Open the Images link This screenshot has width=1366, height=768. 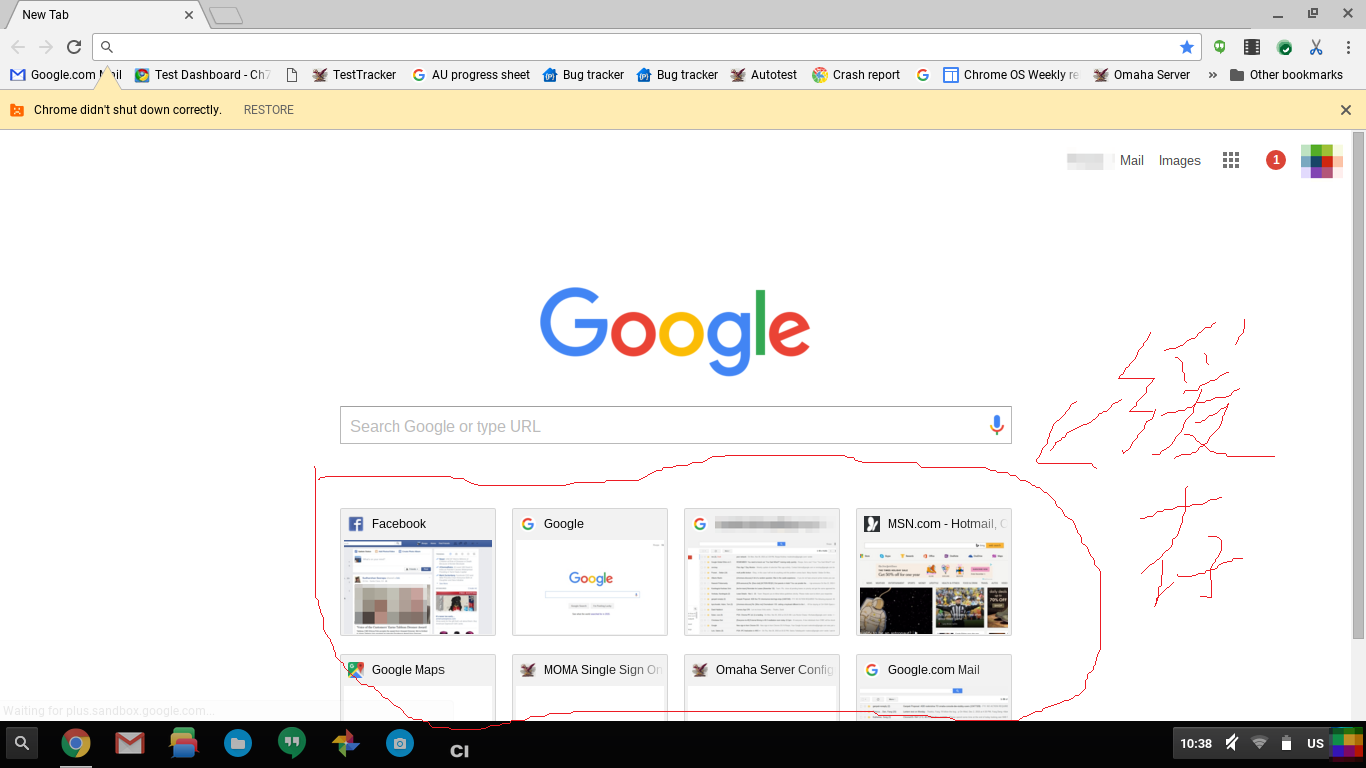[1180, 160]
